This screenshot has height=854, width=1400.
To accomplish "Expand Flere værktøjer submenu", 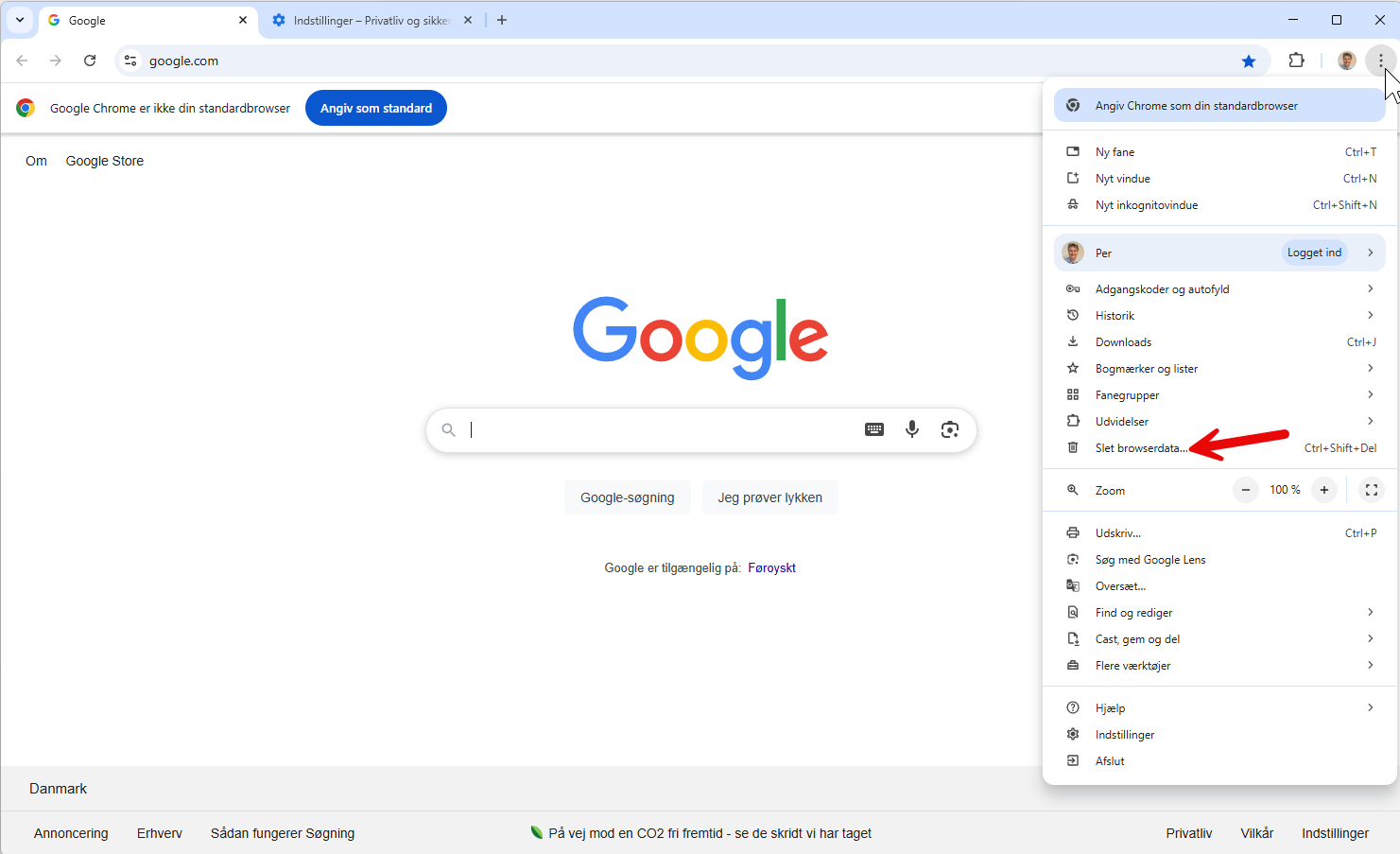I will point(1219,666).
